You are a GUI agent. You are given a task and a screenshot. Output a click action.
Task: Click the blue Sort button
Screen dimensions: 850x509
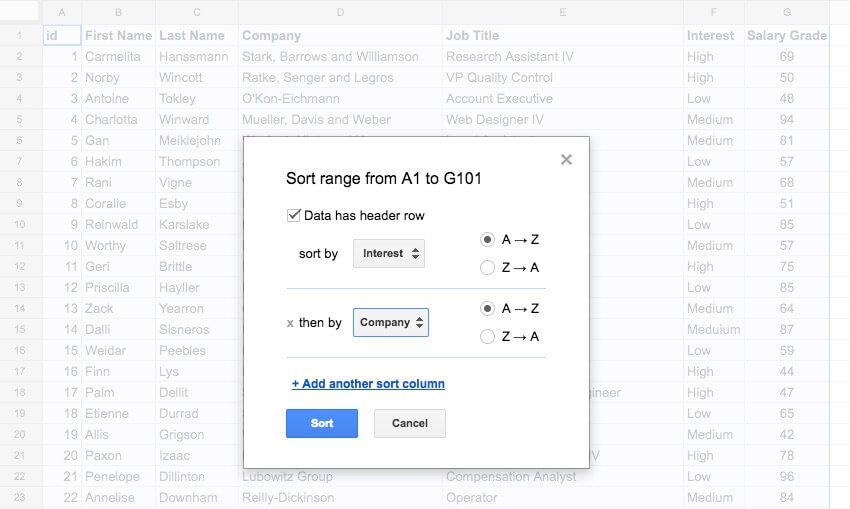point(322,423)
